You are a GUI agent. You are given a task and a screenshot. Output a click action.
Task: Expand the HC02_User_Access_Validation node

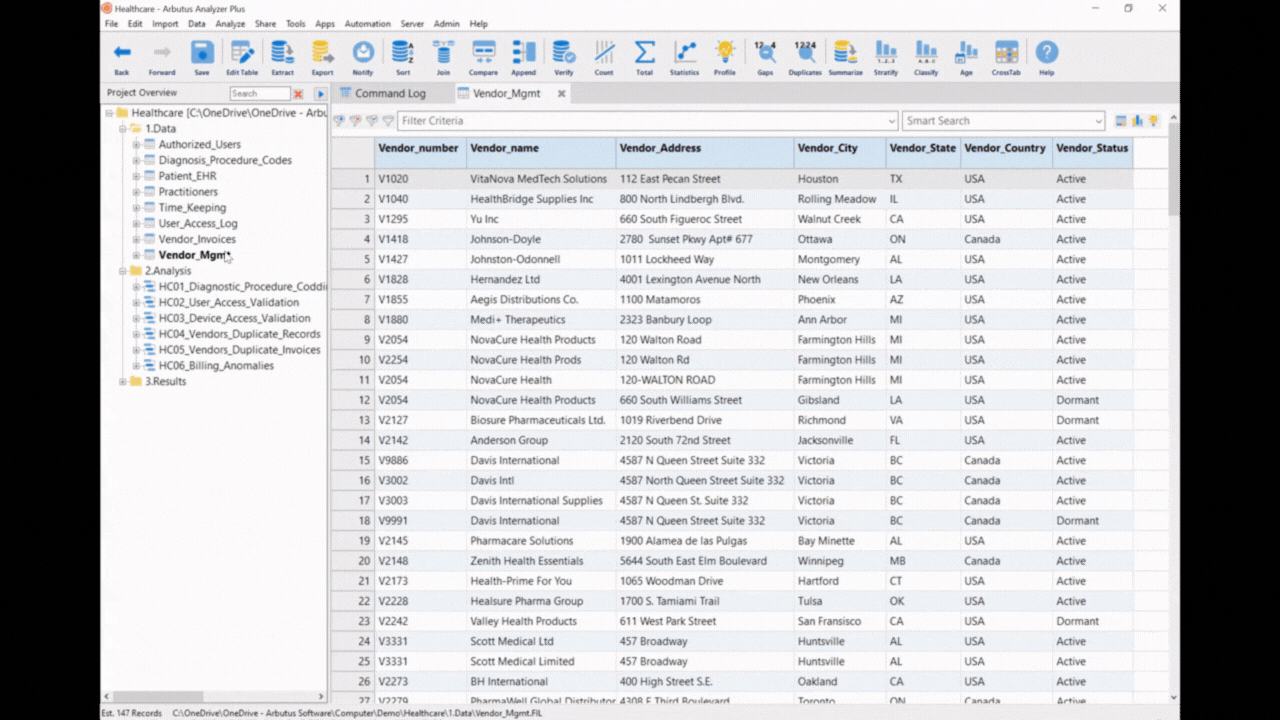tap(136, 303)
